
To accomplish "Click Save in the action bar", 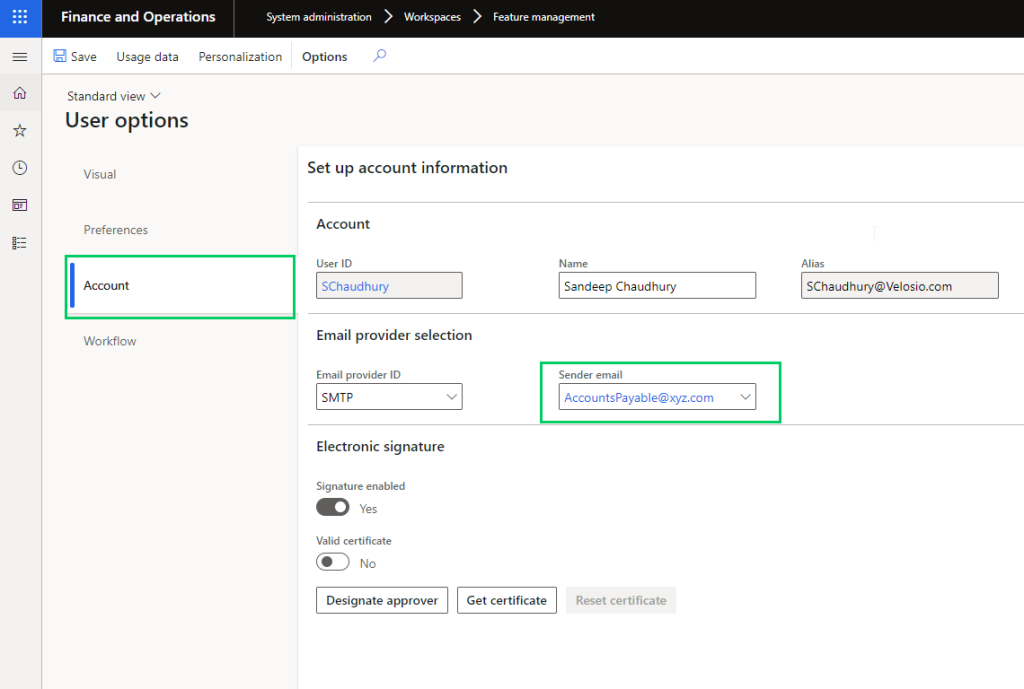I will point(75,56).
